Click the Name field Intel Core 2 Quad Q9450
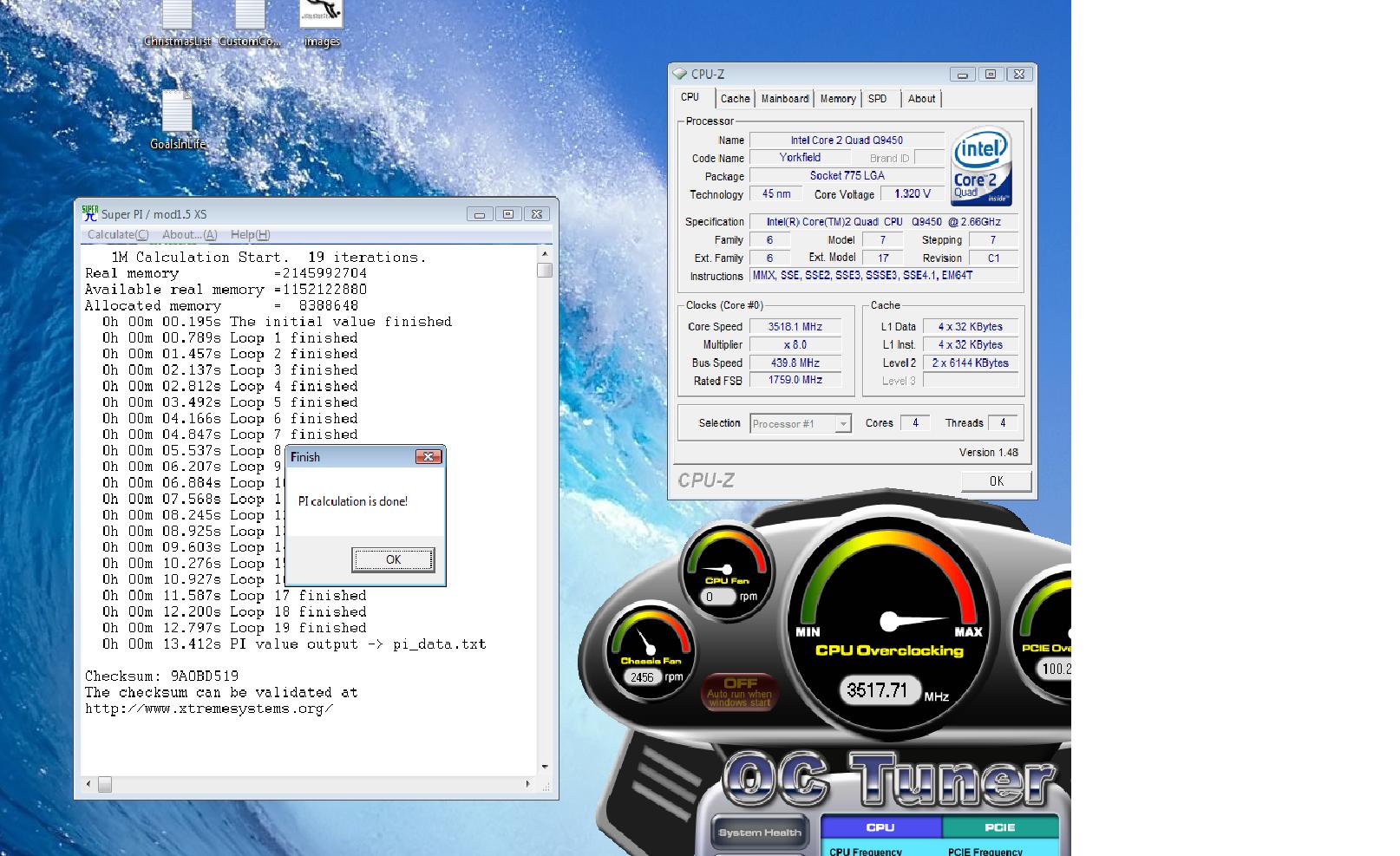Image resolution: width=1400 pixels, height=856 pixels. pos(847,140)
